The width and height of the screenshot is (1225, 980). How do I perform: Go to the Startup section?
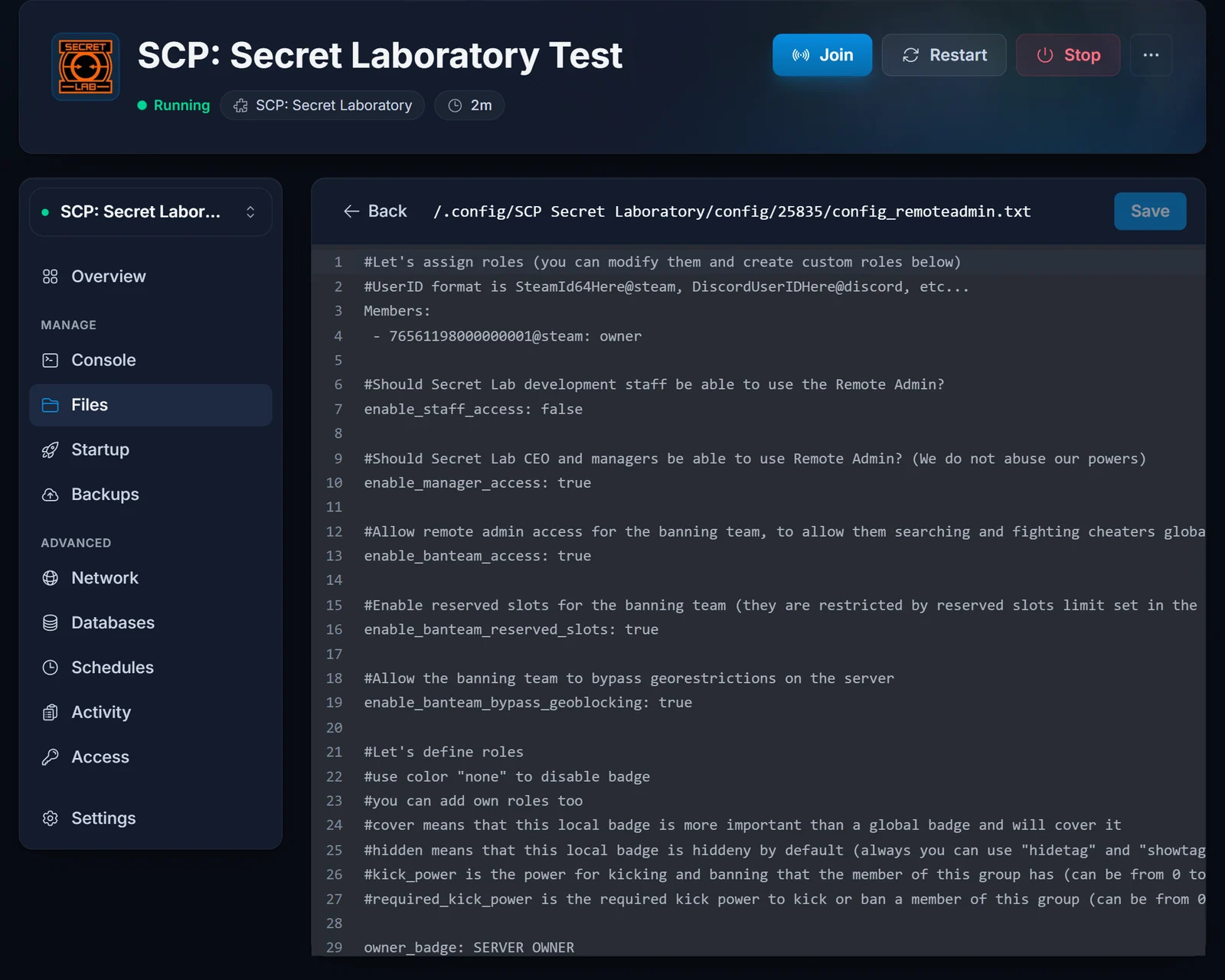point(151,449)
